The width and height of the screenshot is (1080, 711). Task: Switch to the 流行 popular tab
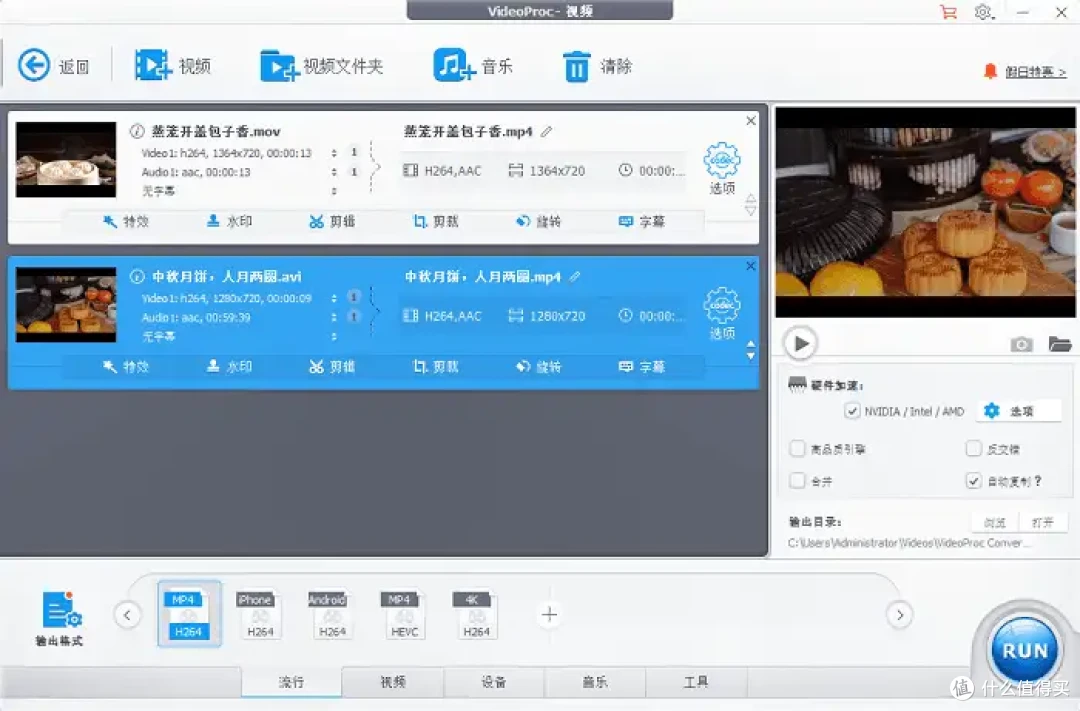pyautogui.click(x=291, y=682)
